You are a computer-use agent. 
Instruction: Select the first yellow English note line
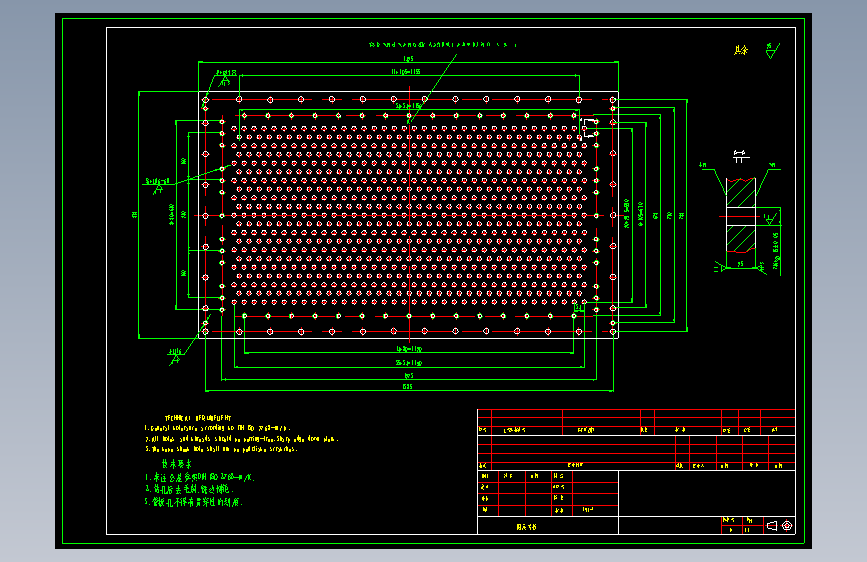[x=217, y=428]
